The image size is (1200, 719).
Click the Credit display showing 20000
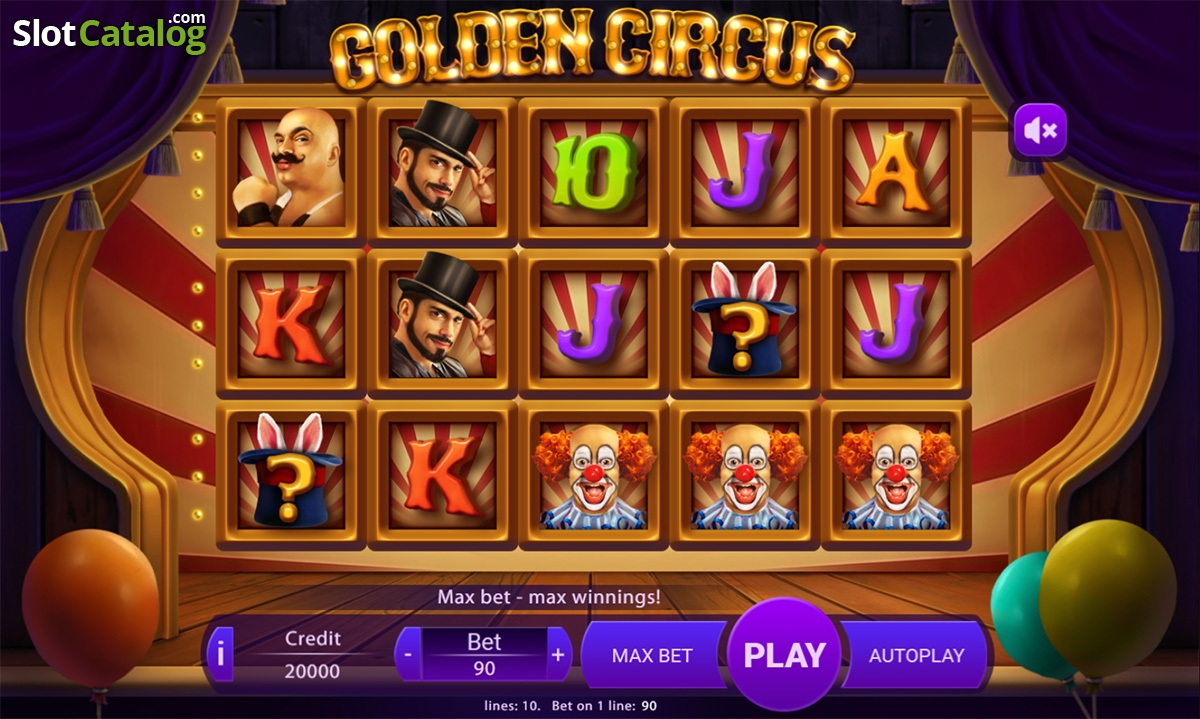click(x=312, y=655)
